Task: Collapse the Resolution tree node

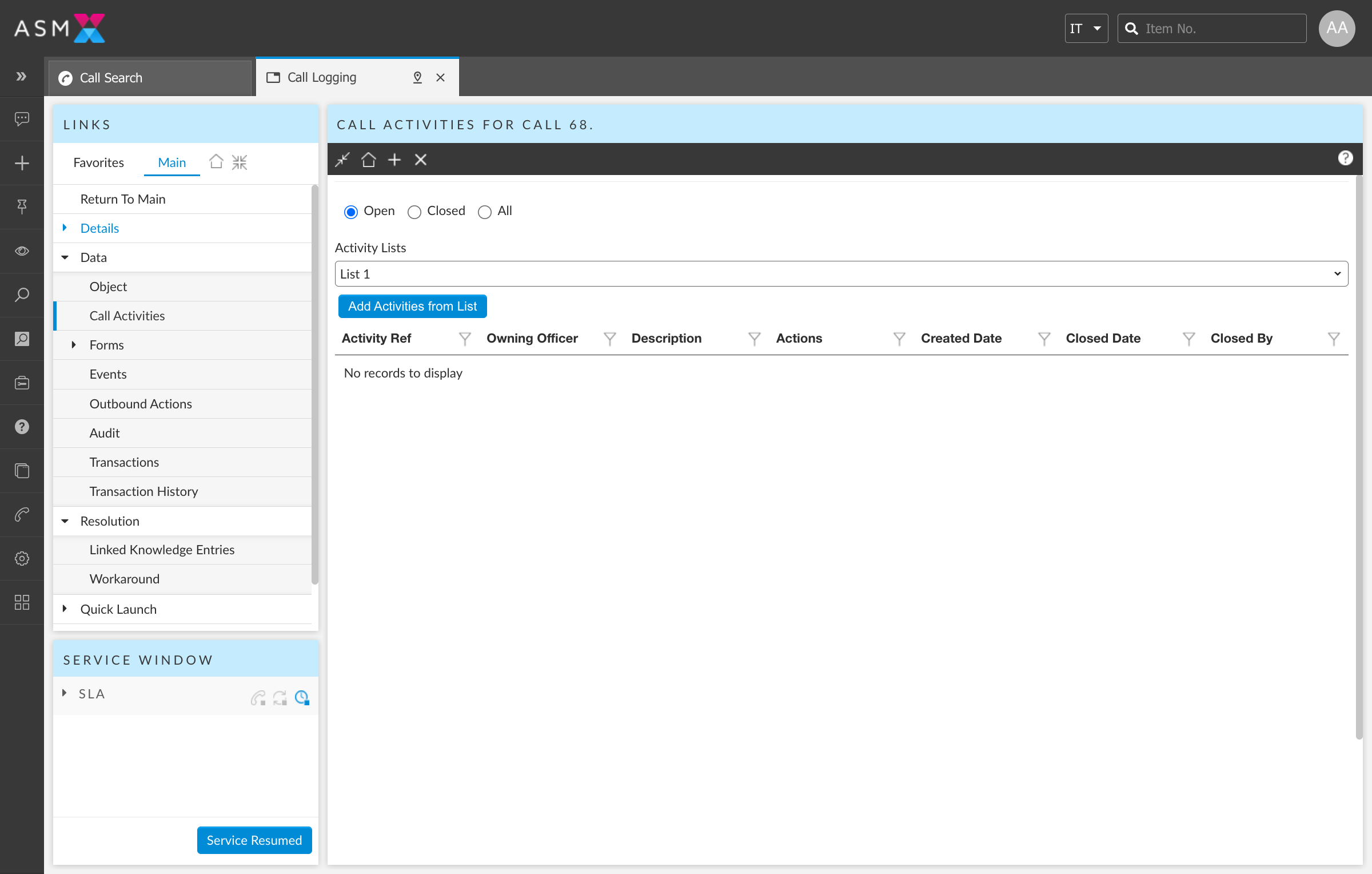Action: tap(65, 521)
